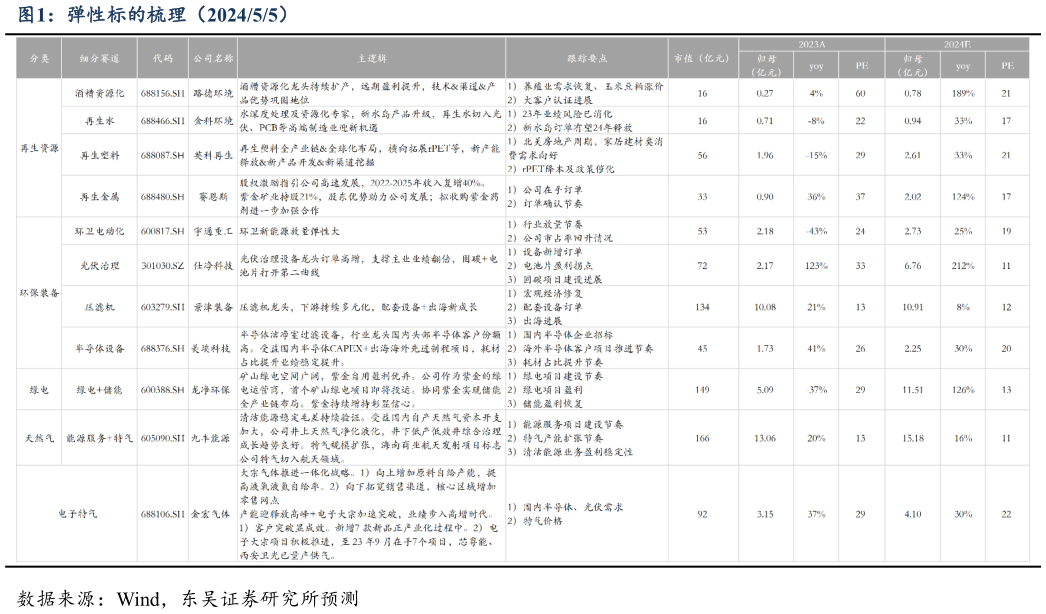This screenshot has height=614, width=1046.
Task: Click the '再生塑料' segment cell
Action: pyautogui.click(x=99, y=156)
